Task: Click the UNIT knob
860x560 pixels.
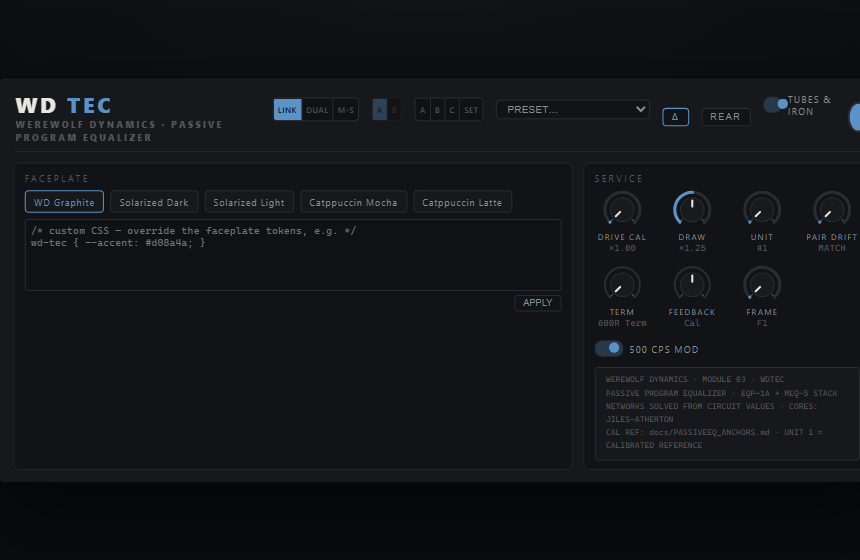Action: point(762,210)
